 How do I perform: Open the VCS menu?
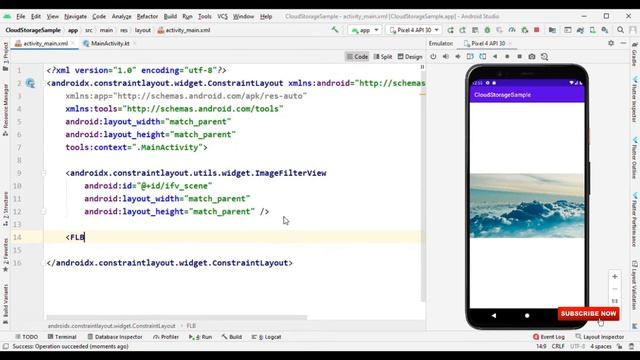point(222,16)
